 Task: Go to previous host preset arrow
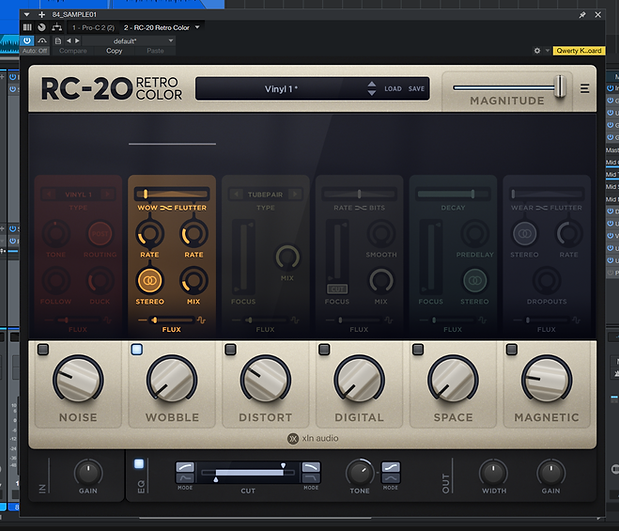[x=69, y=41]
